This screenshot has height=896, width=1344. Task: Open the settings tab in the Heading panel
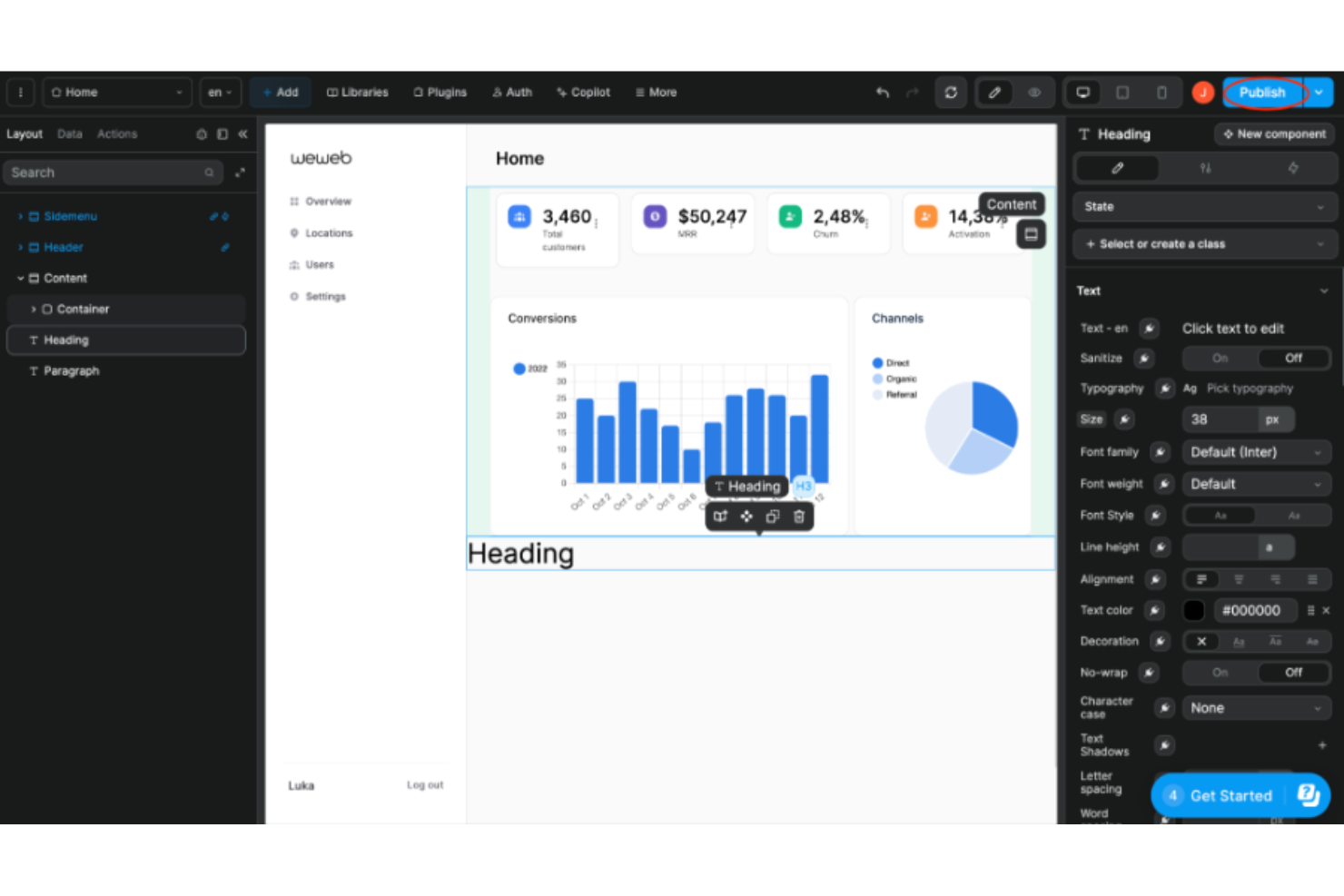(1205, 168)
